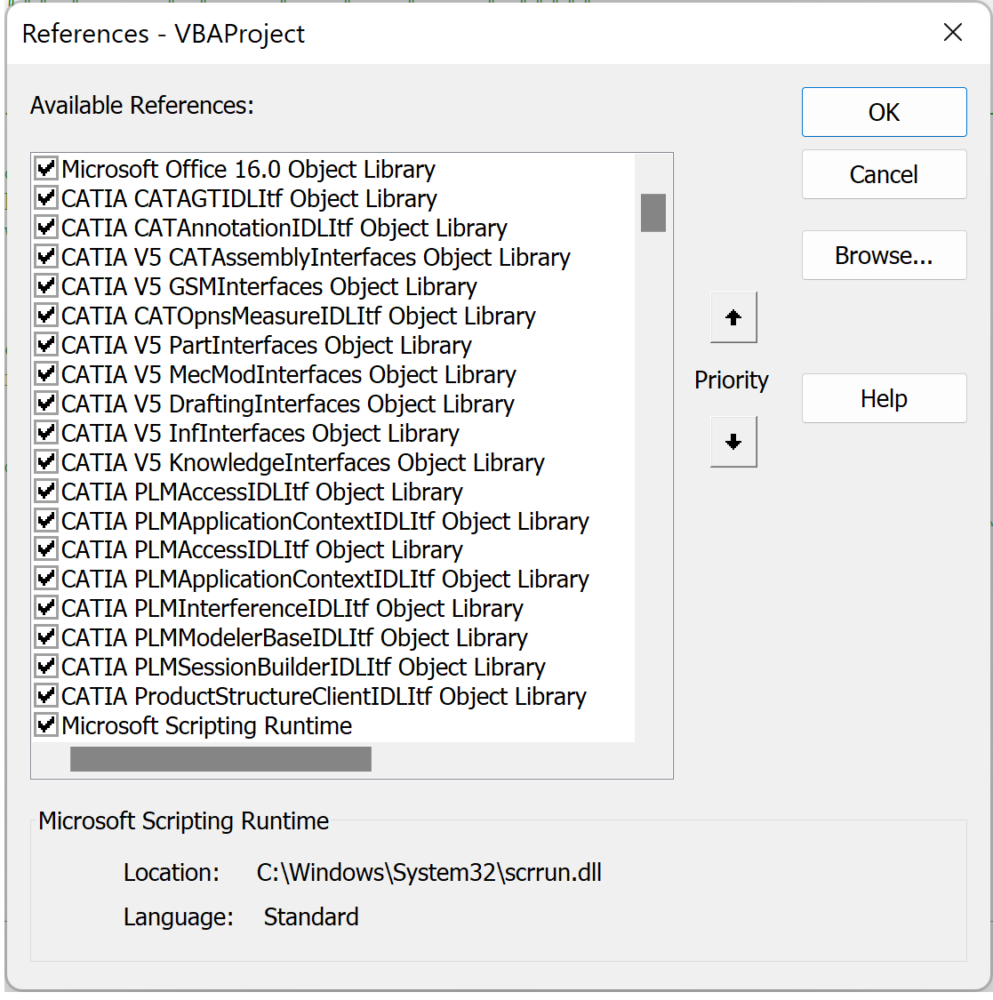Open the Browse dialog for references
The width and height of the screenshot is (993, 1000).
[883, 255]
